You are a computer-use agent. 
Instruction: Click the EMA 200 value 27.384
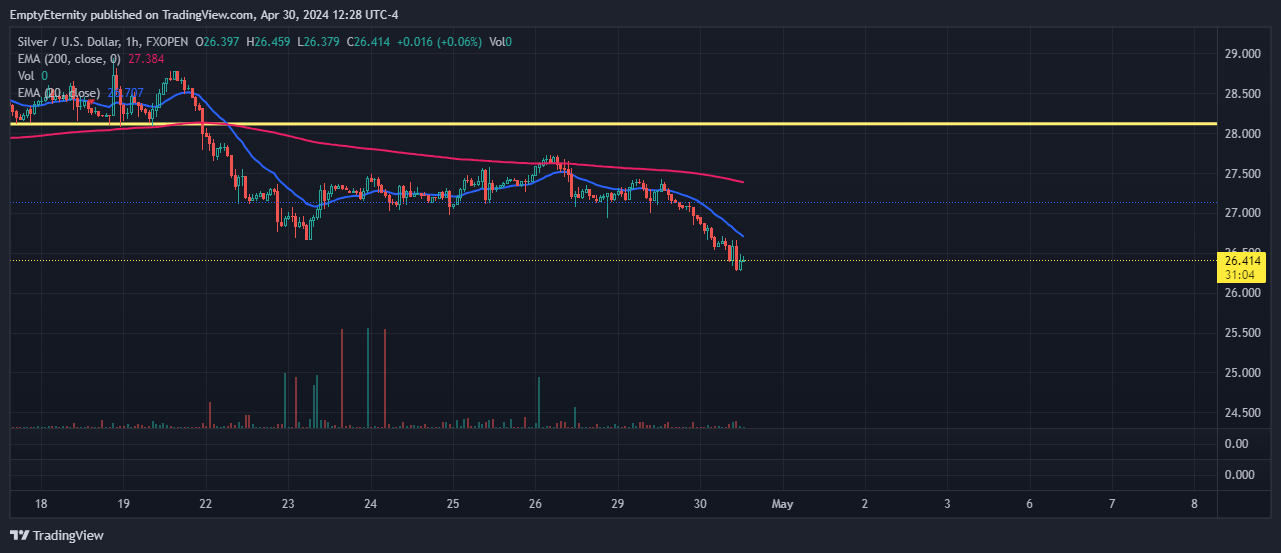tap(146, 59)
